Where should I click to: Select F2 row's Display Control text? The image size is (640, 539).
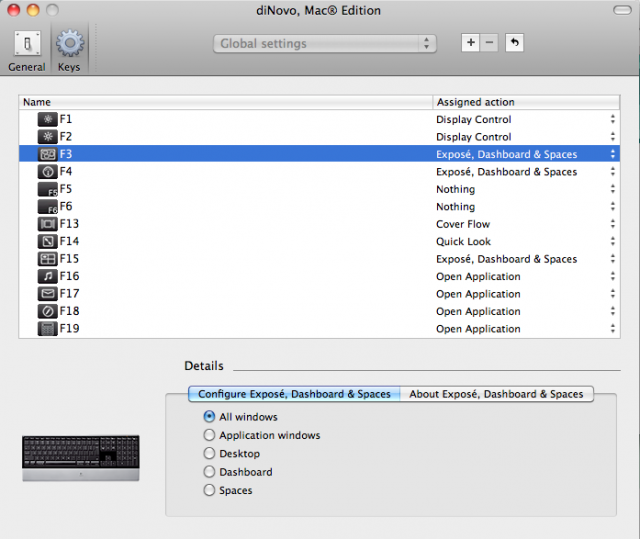473,137
